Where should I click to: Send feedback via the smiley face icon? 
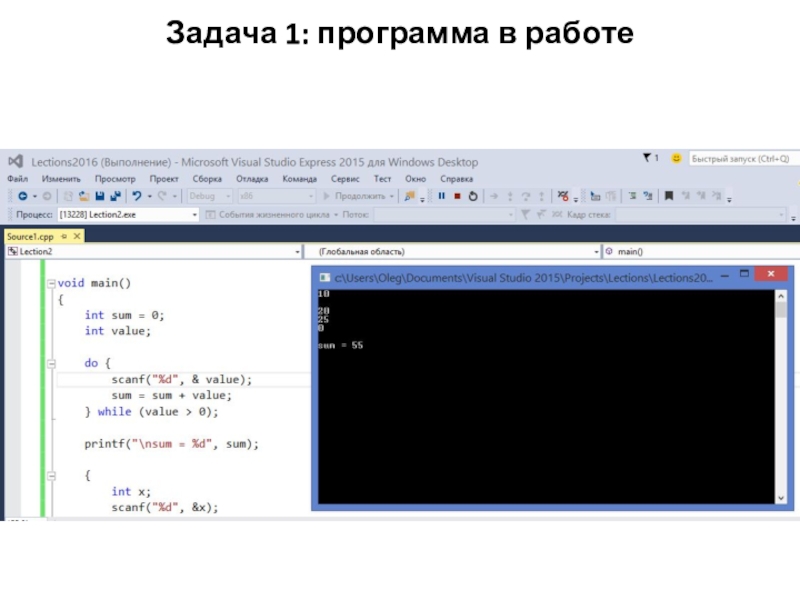(677, 159)
